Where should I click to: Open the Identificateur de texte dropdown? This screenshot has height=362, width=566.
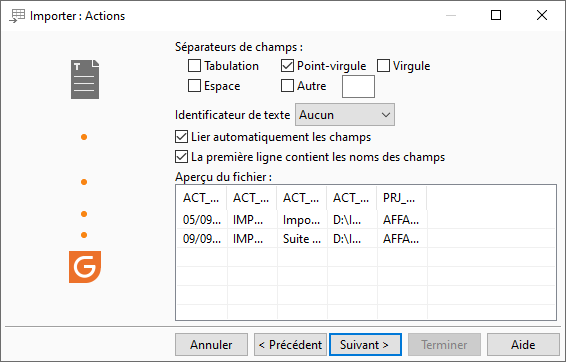345,115
